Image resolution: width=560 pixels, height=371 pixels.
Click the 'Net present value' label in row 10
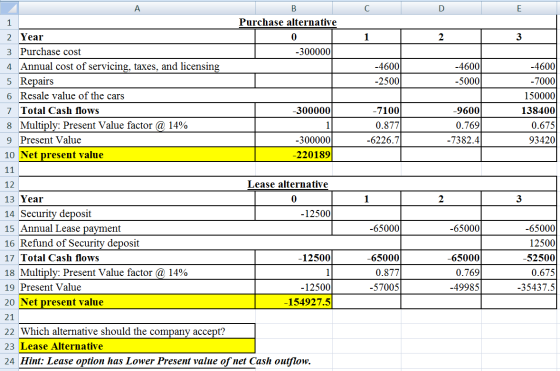[x=137, y=155]
